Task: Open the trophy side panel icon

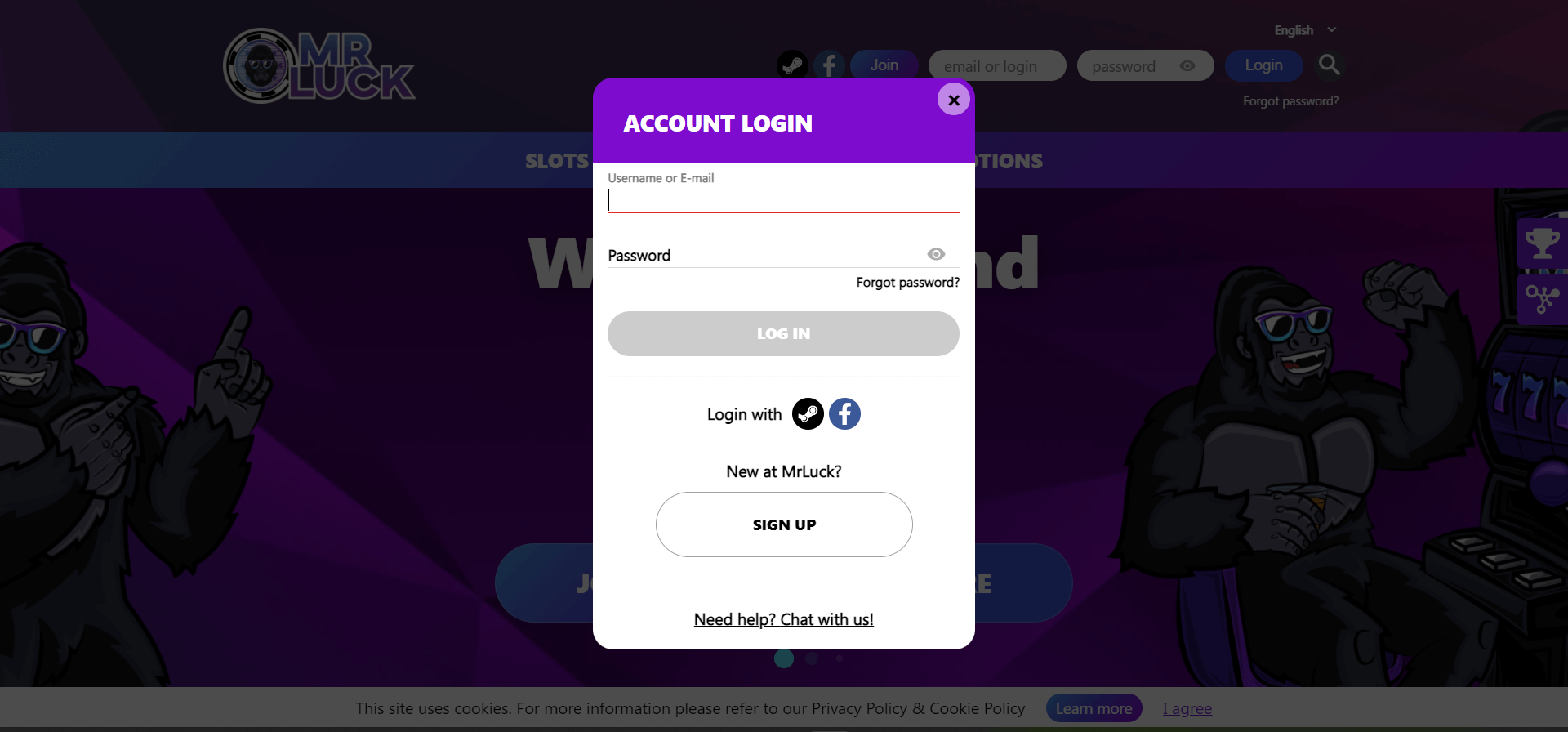Action: (1542, 243)
